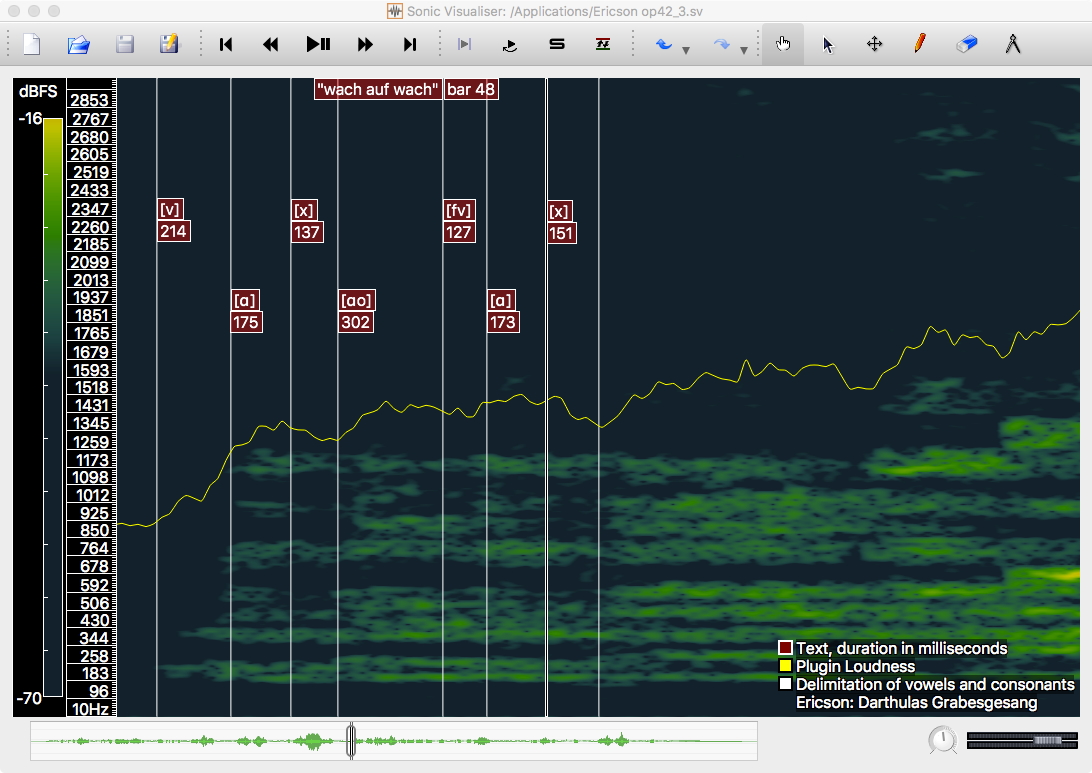Click the waveform overview strip
Screen dimensions: 1092x773
point(393,741)
